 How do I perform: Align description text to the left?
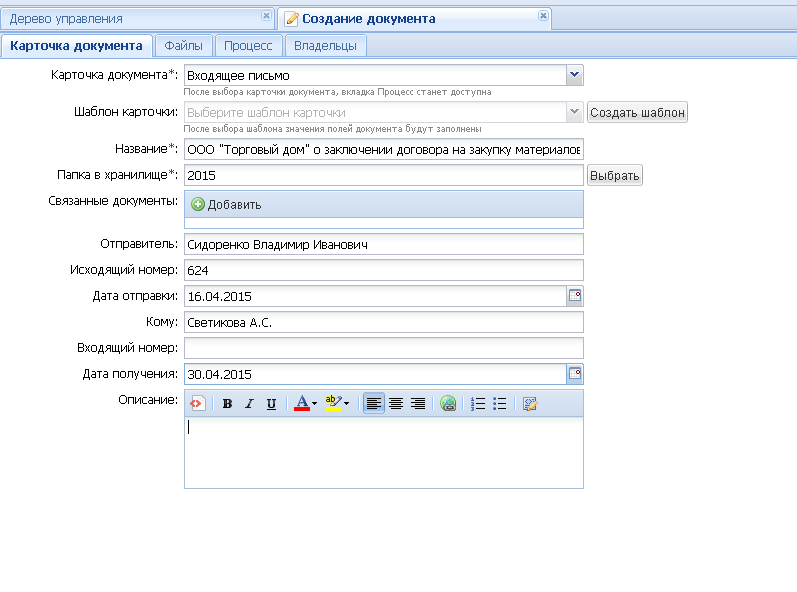tap(373, 404)
